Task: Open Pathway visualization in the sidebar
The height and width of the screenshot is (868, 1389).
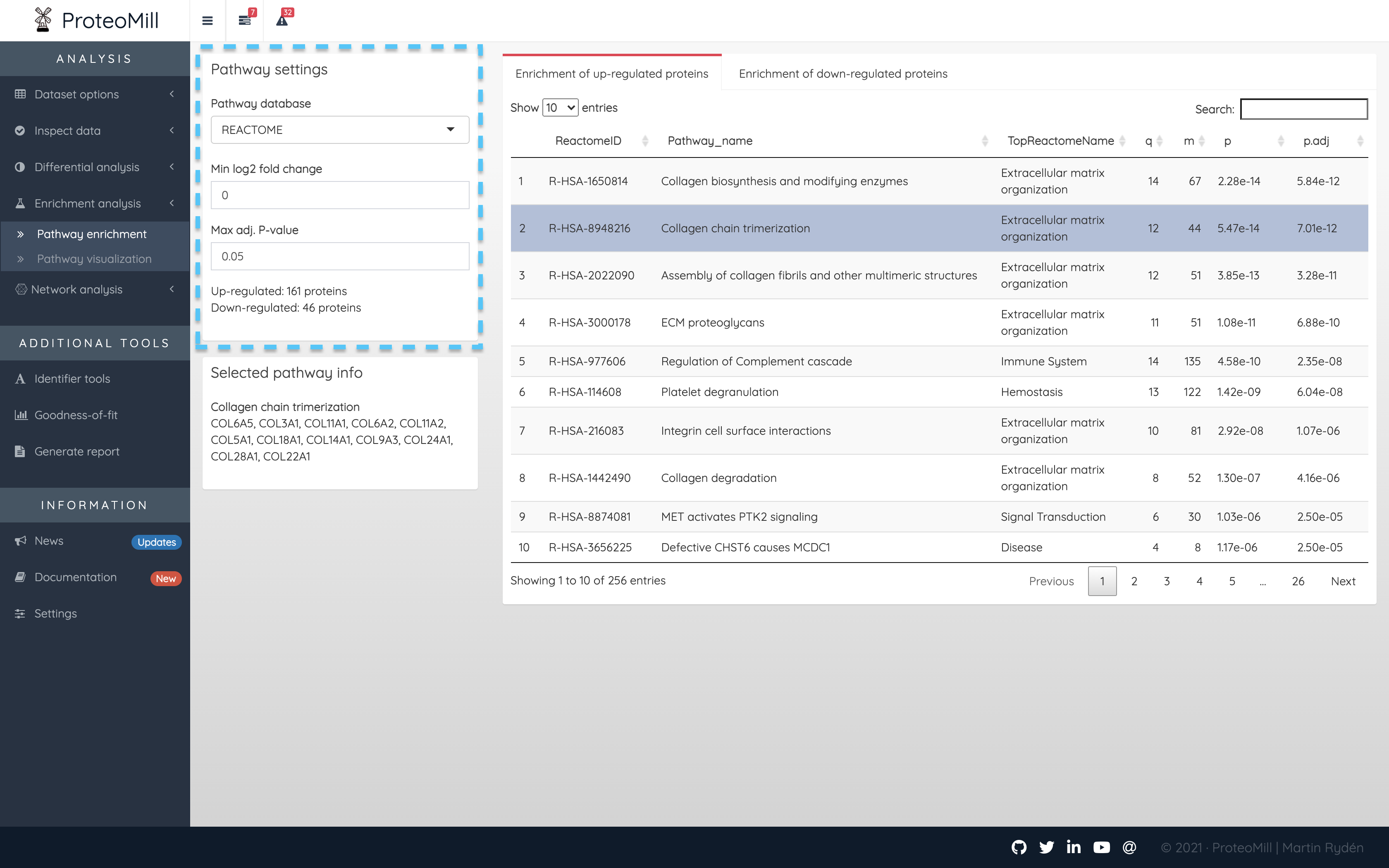Action: tap(94, 259)
